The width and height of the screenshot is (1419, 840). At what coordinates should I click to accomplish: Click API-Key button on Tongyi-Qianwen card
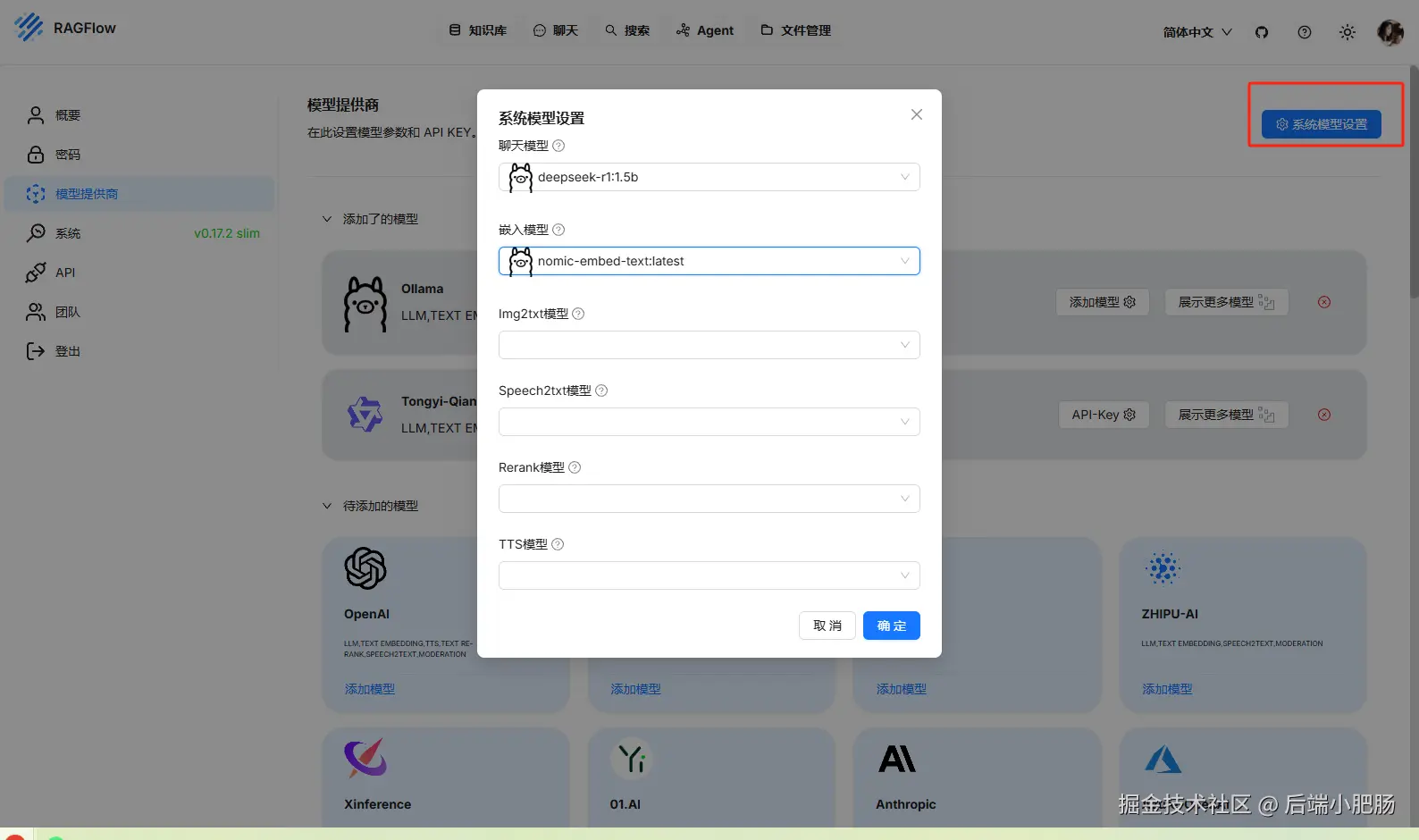click(1104, 415)
